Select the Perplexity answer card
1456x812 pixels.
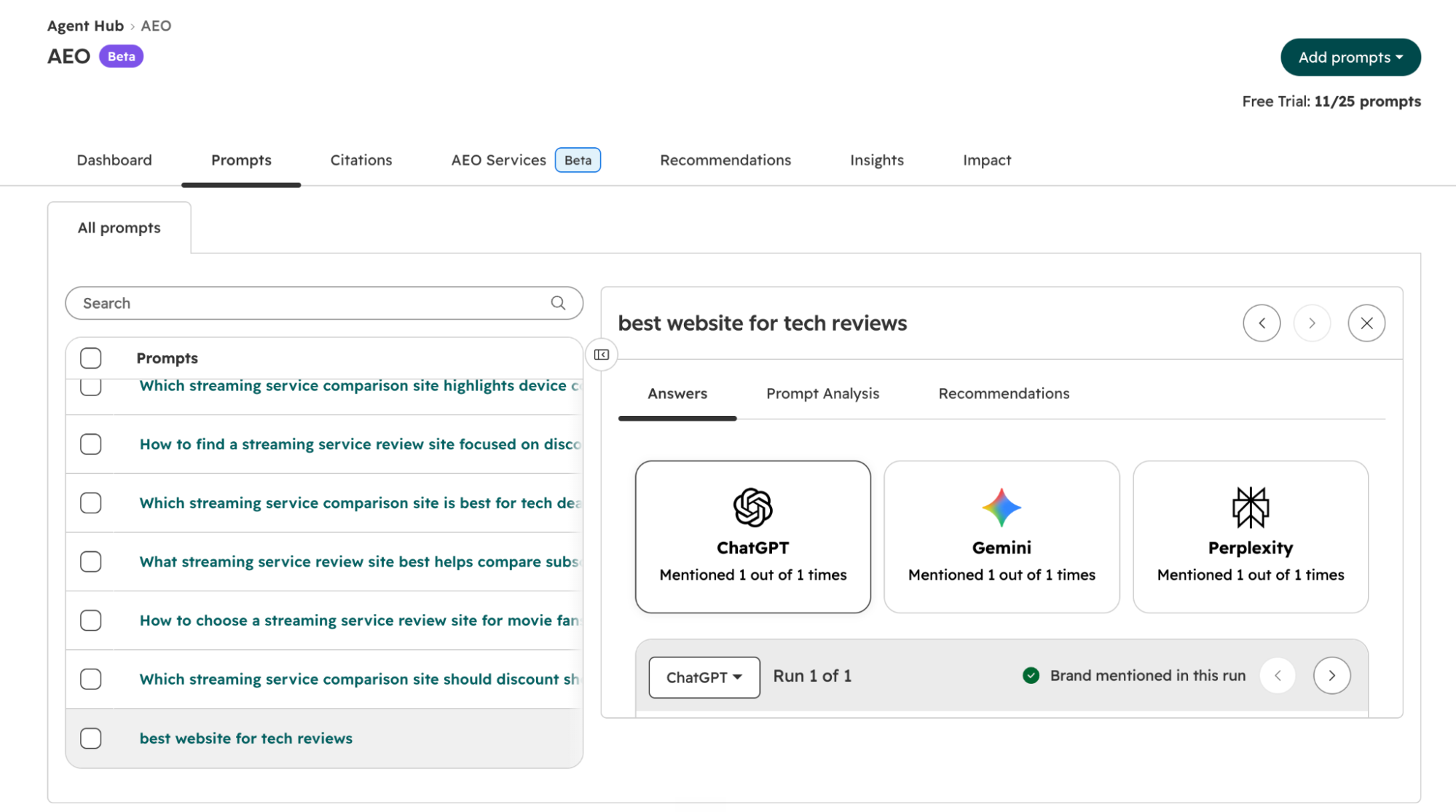click(1251, 537)
